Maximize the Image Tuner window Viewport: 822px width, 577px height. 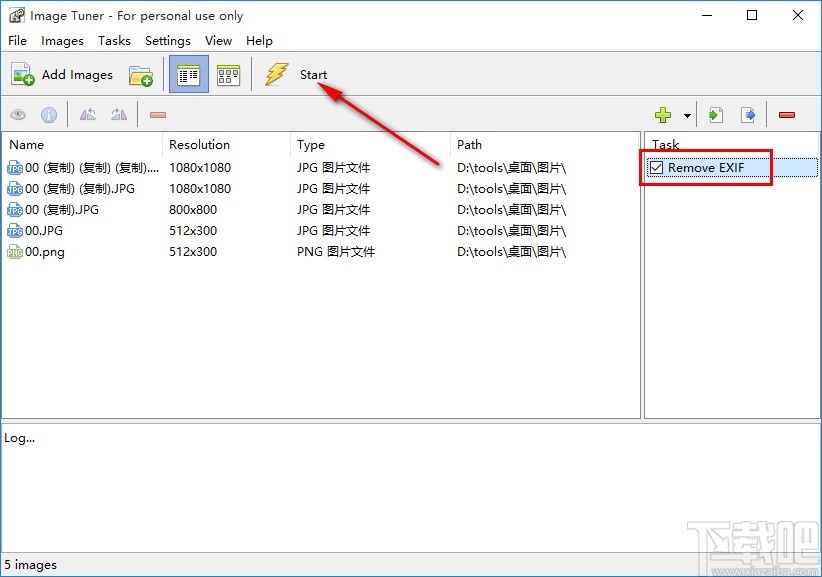point(752,15)
